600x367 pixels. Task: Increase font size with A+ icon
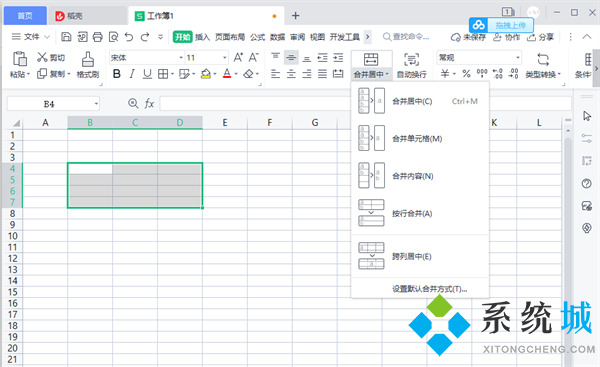click(x=238, y=57)
